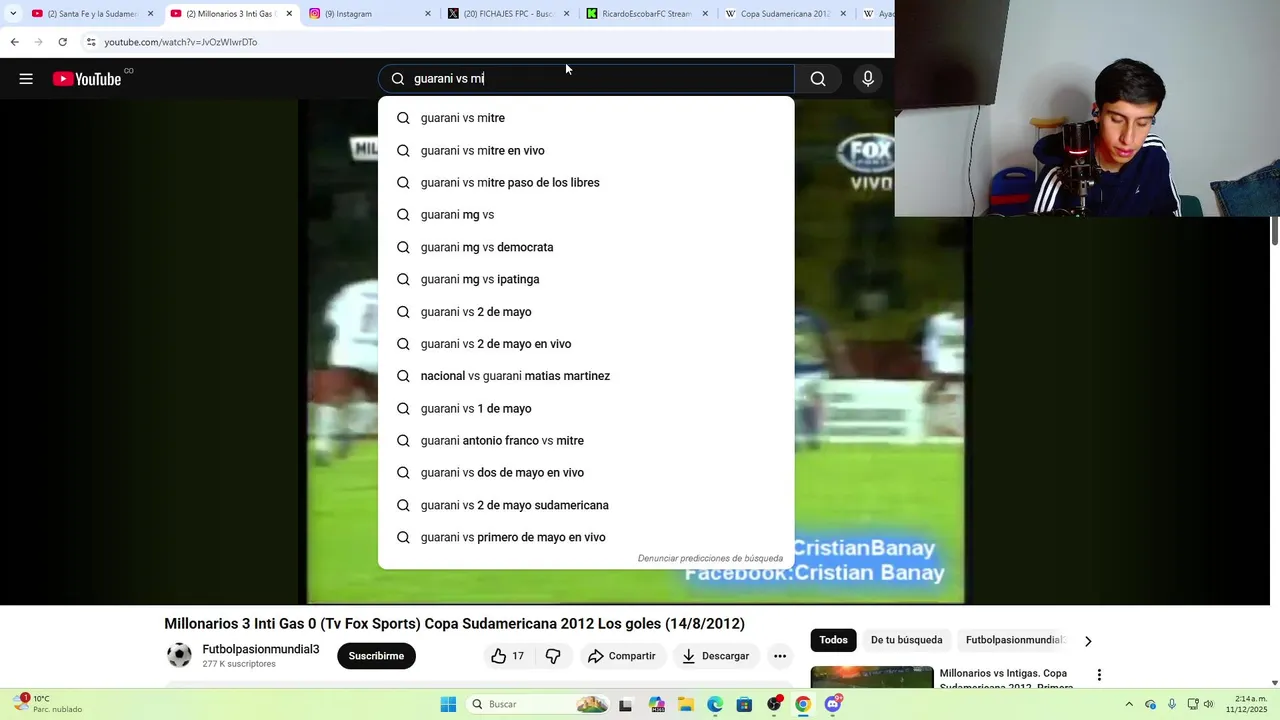Open File Explorer from the taskbar
1280x720 pixels.
(x=686, y=704)
